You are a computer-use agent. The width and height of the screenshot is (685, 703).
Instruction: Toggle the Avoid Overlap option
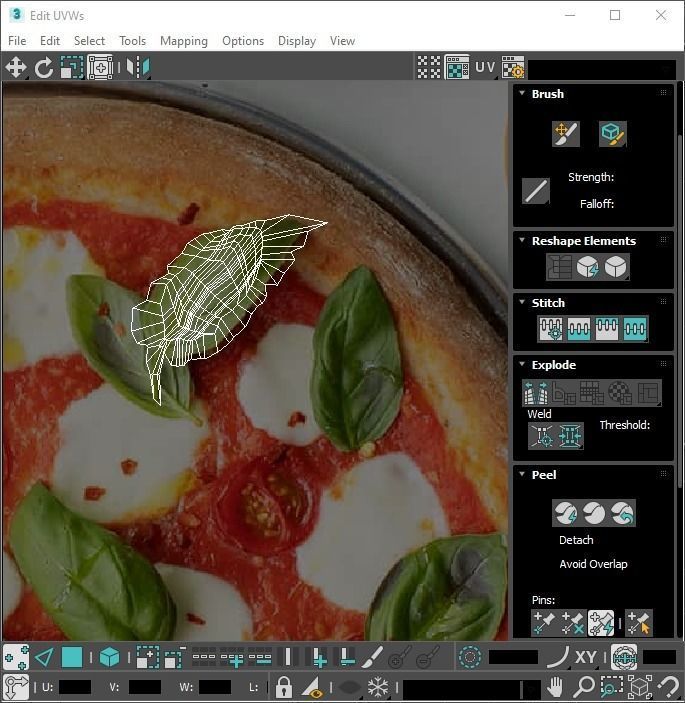coord(593,564)
